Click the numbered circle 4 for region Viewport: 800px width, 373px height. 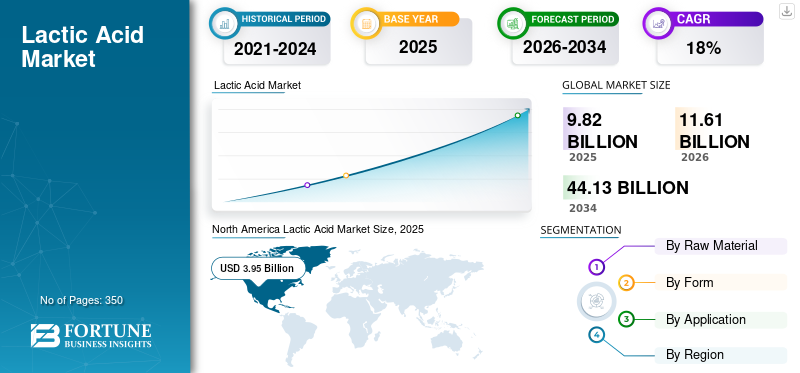pos(596,335)
